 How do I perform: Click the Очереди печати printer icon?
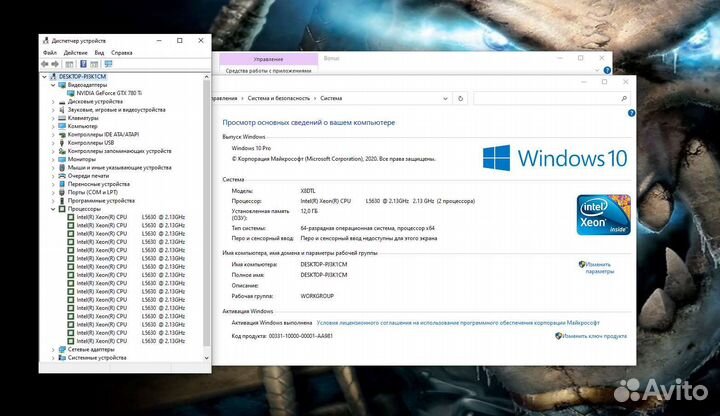(62, 176)
